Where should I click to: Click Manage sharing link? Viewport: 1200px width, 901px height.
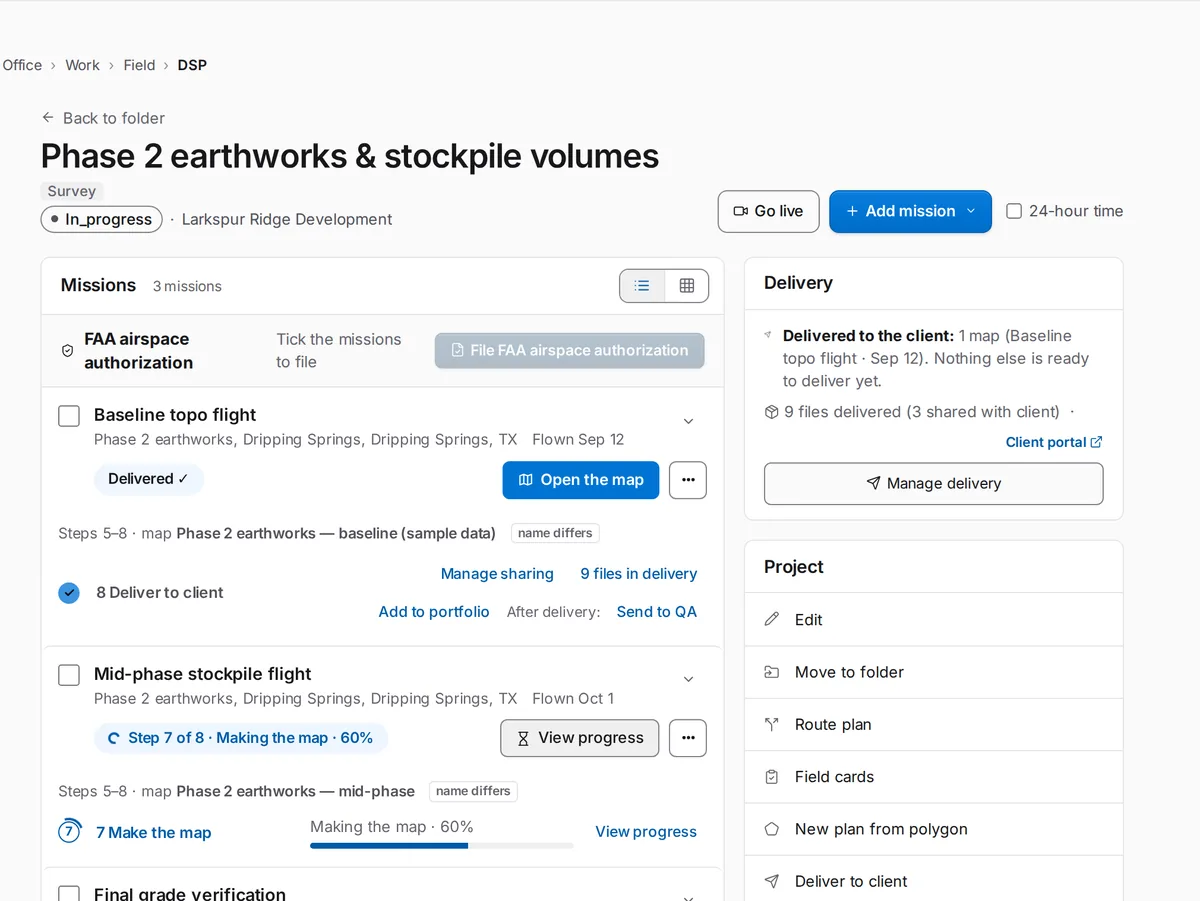click(x=497, y=574)
